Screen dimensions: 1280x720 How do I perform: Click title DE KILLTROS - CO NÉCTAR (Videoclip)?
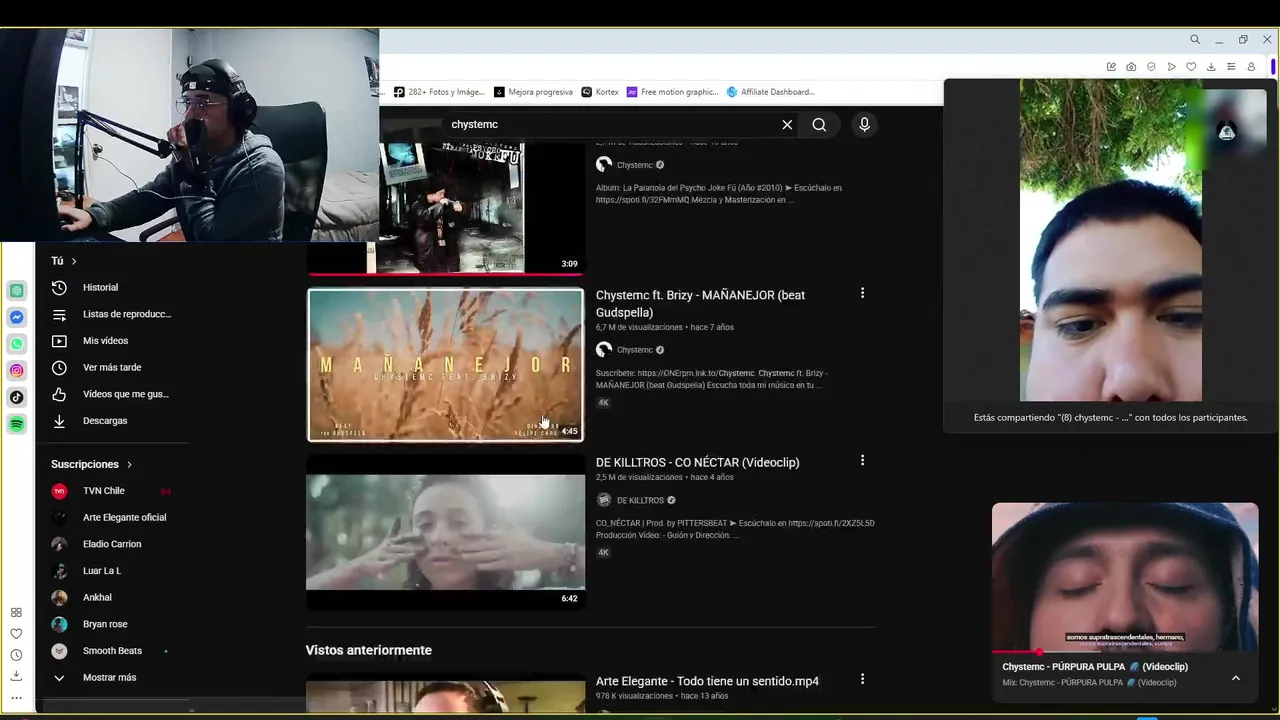coord(698,462)
